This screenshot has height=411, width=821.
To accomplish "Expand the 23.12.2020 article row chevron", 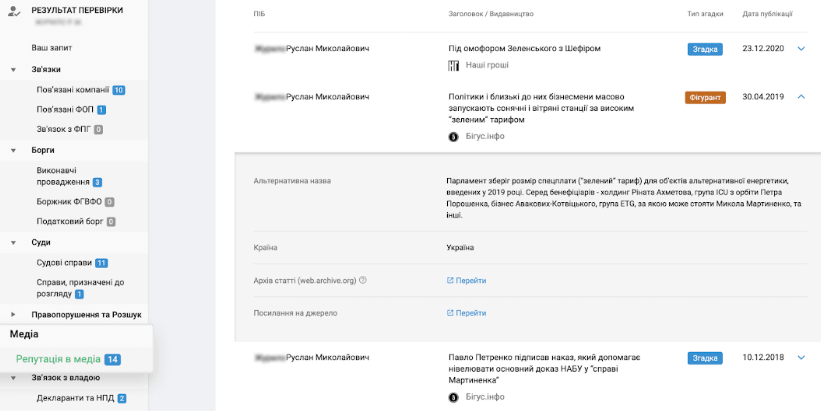I will pos(801,48).
